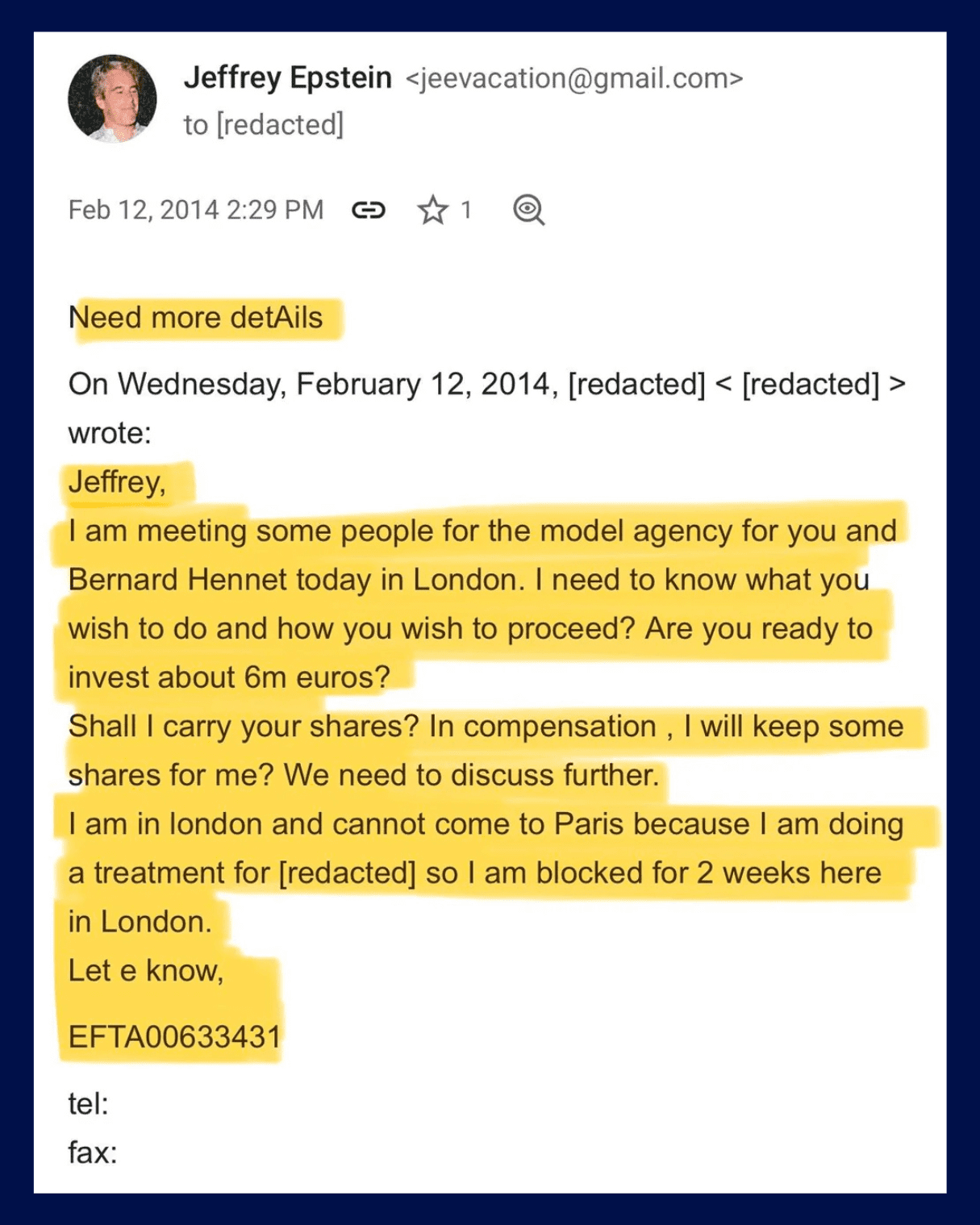Click the "Shall I carry your shares?" sentence

244,727
